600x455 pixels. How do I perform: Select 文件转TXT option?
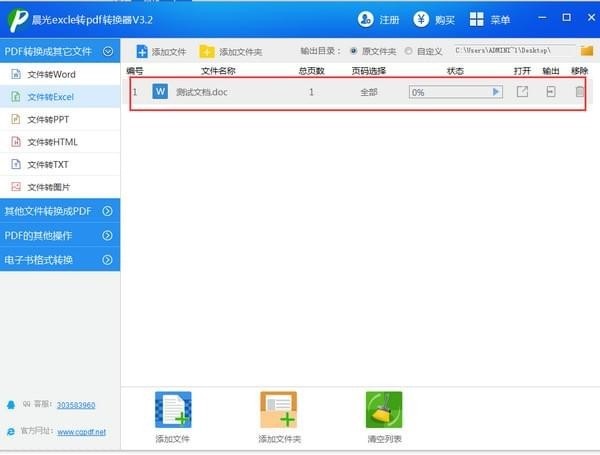tap(60, 165)
